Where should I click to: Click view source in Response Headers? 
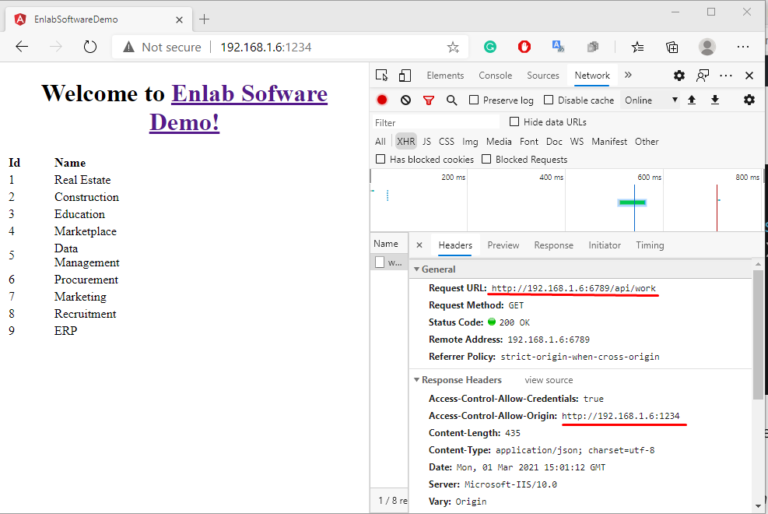pyautogui.click(x=549, y=380)
